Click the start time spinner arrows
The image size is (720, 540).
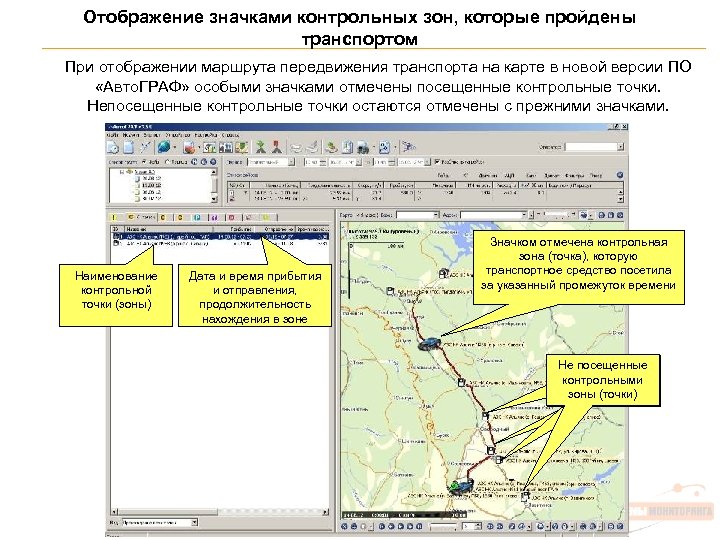323,162
